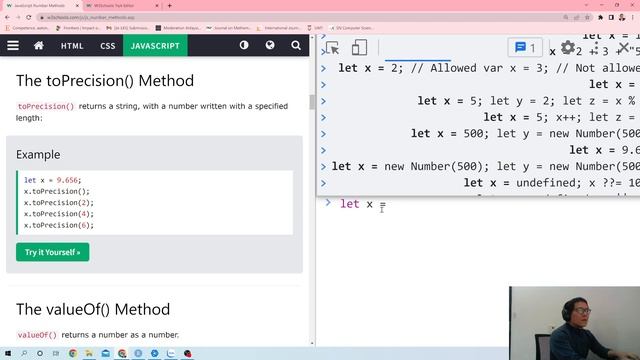The height and width of the screenshot is (360, 640).
Task: Open Task View on the taskbar
Action: pos(56,353)
